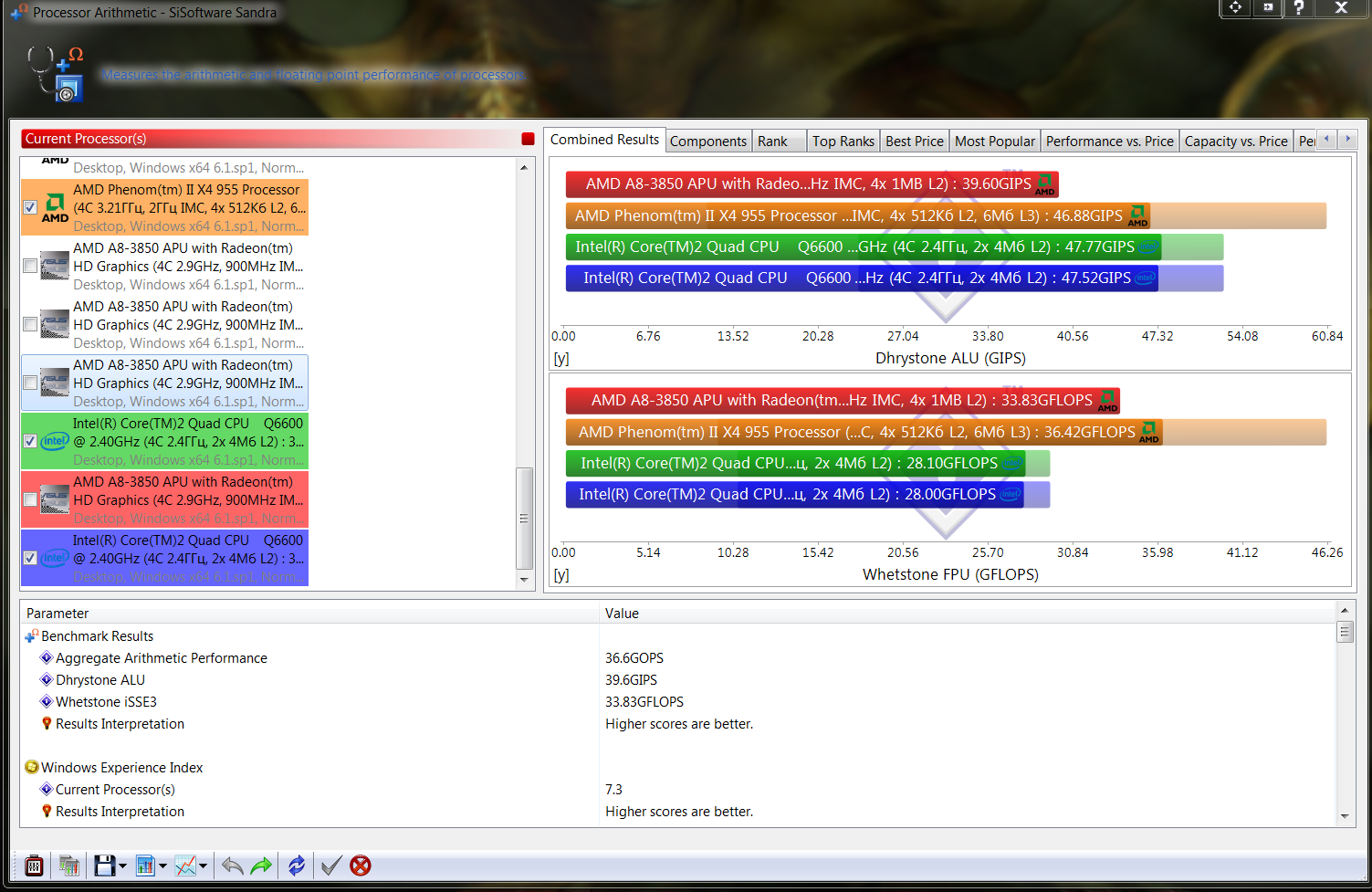The width and height of the screenshot is (1372, 892).
Task: Click the Processor Arithmetic stethoscope module icon
Action: (x=56, y=73)
